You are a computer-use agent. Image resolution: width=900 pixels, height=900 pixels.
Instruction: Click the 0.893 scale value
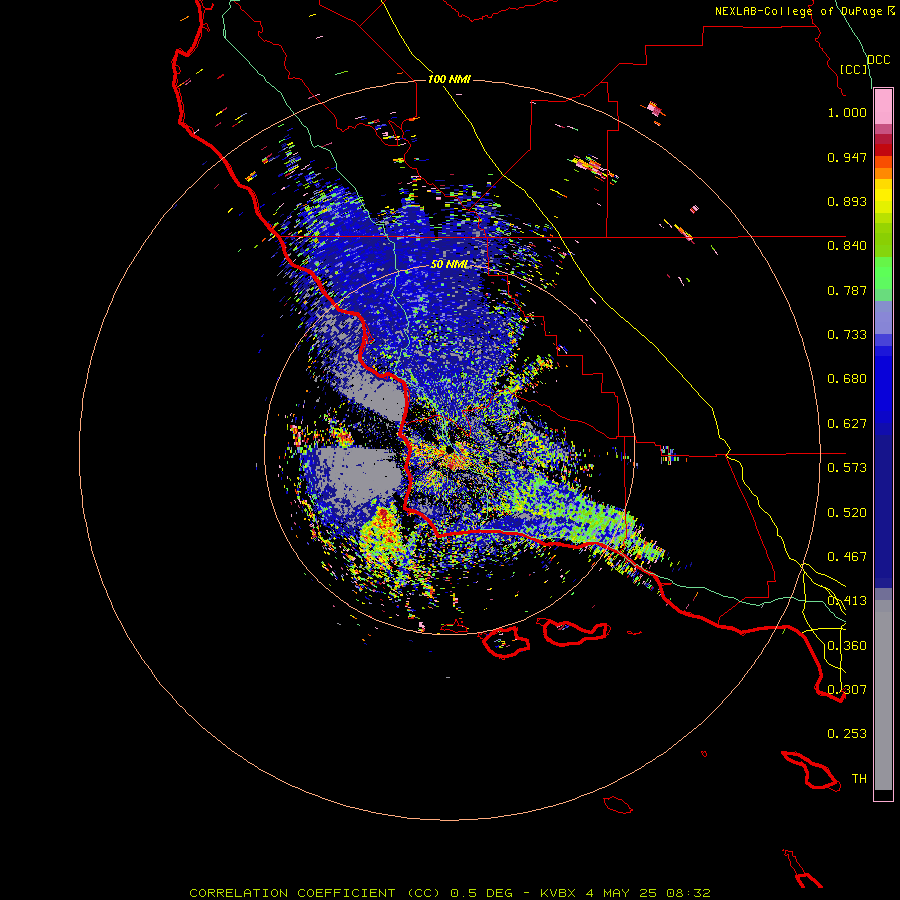coord(847,201)
